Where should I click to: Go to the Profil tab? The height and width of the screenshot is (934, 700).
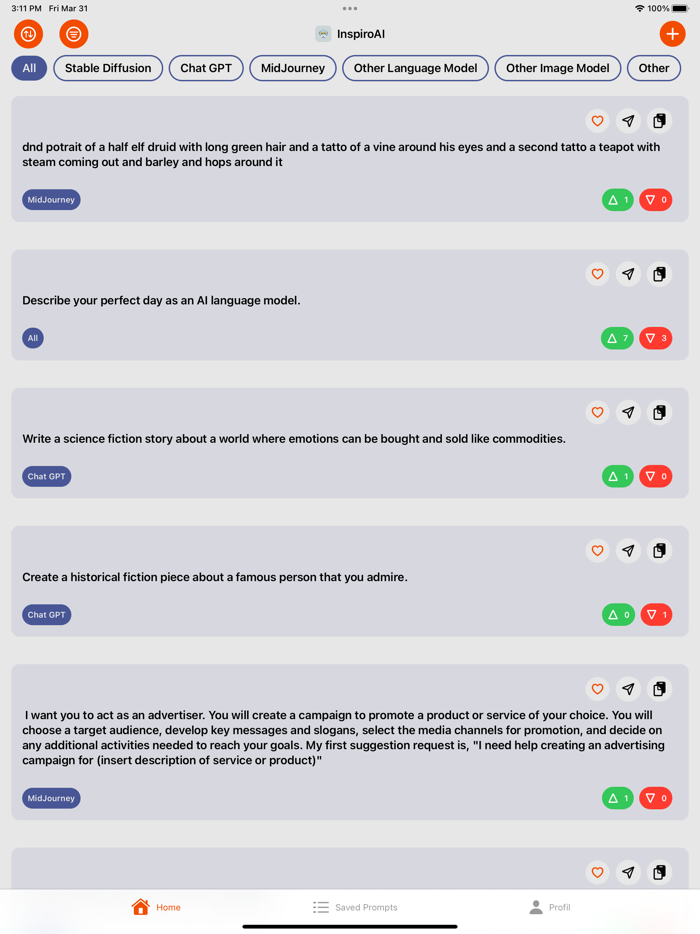(549, 907)
